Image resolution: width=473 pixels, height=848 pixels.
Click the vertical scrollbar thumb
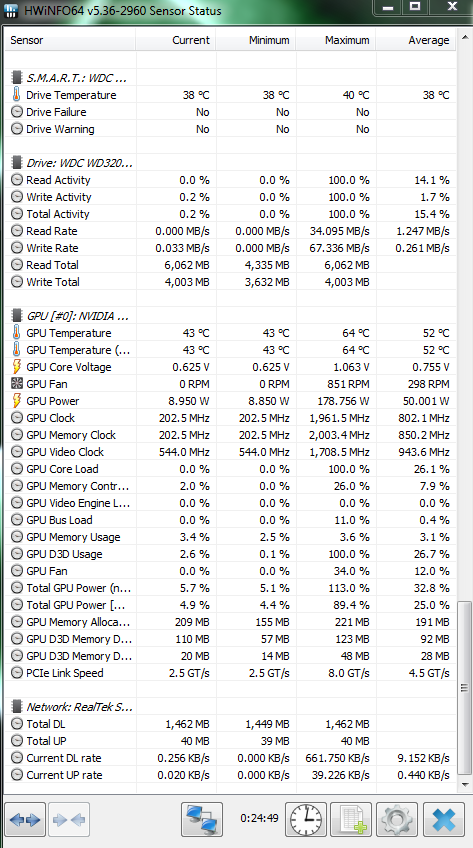[464, 687]
